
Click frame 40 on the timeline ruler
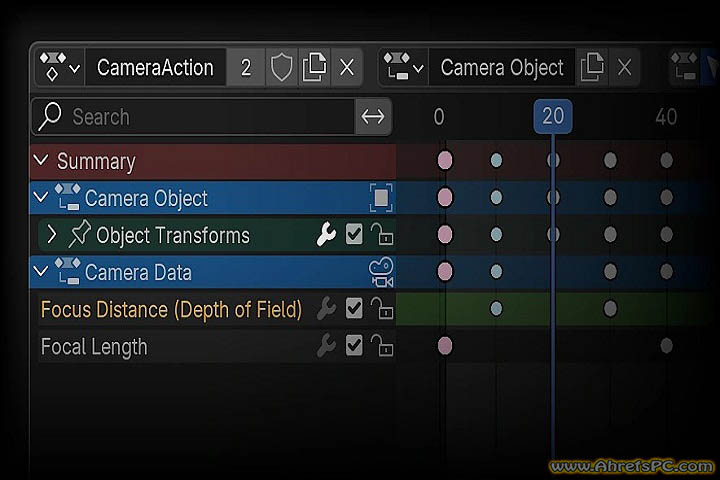[666, 117]
